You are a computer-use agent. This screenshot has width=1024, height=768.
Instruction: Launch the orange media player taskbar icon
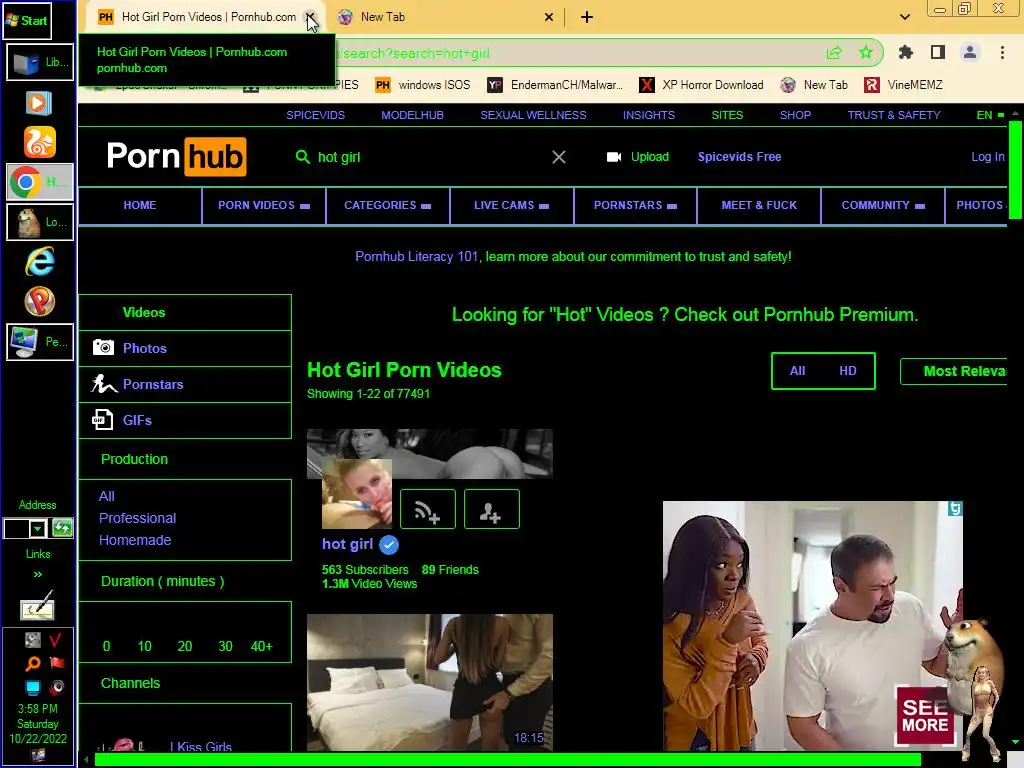(39, 103)
